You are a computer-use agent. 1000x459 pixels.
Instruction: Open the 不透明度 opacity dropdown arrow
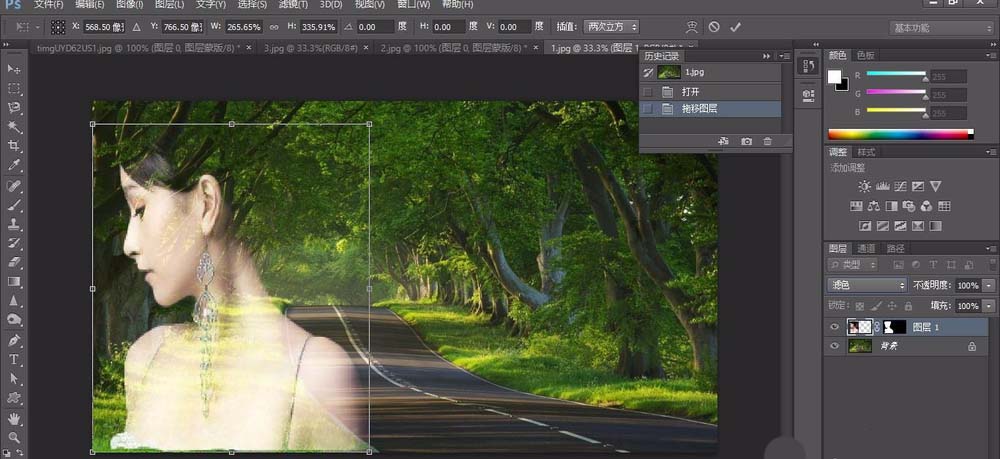point(989,285)
